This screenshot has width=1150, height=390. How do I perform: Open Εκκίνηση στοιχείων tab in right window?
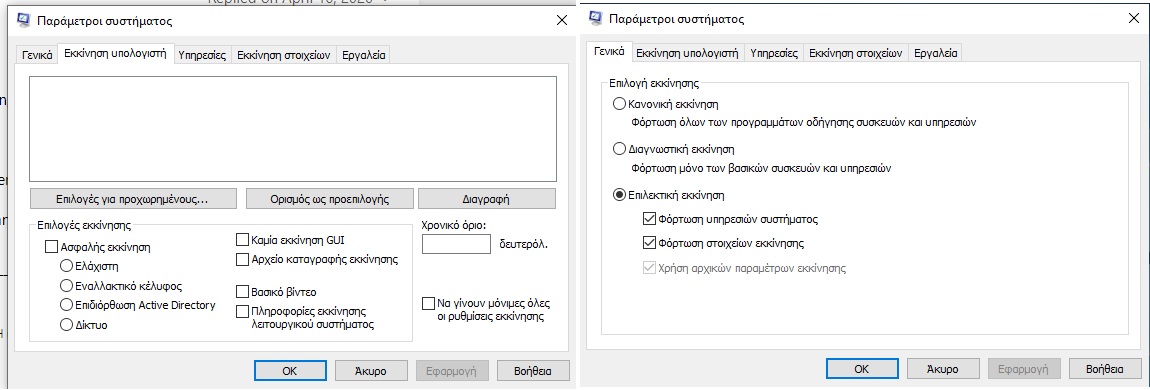coord(855,54)
